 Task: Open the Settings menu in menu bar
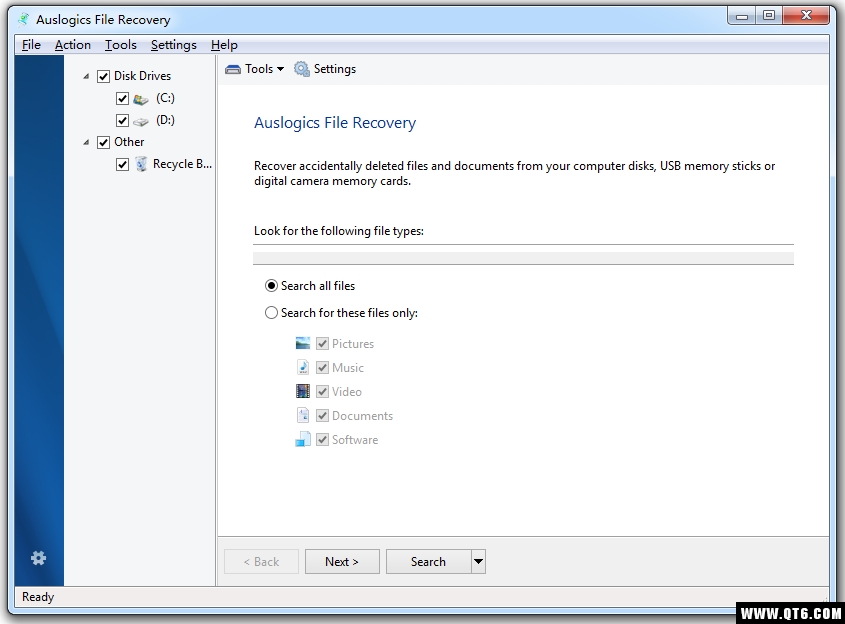click(x=174, y=45)
